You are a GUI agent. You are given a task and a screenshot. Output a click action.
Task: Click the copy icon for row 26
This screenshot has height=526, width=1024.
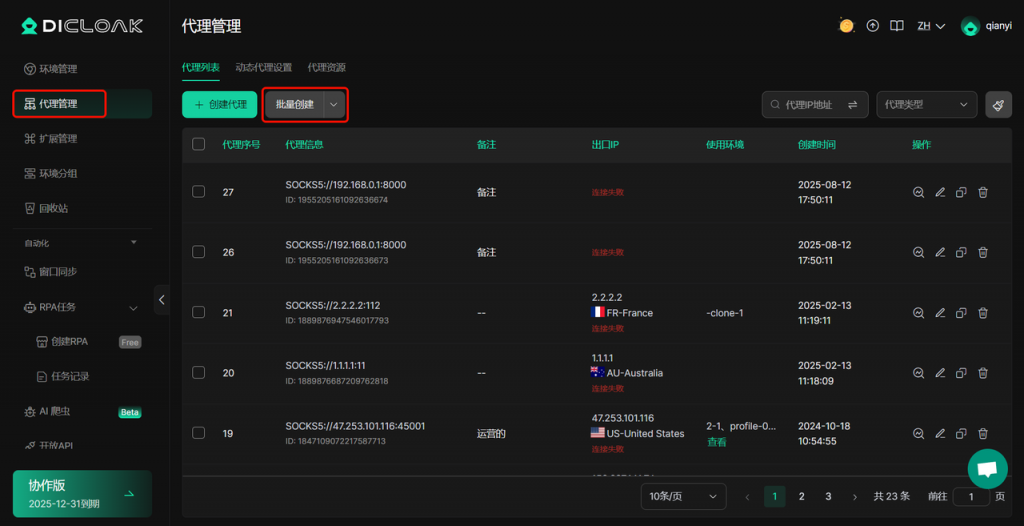click(961, 252)
